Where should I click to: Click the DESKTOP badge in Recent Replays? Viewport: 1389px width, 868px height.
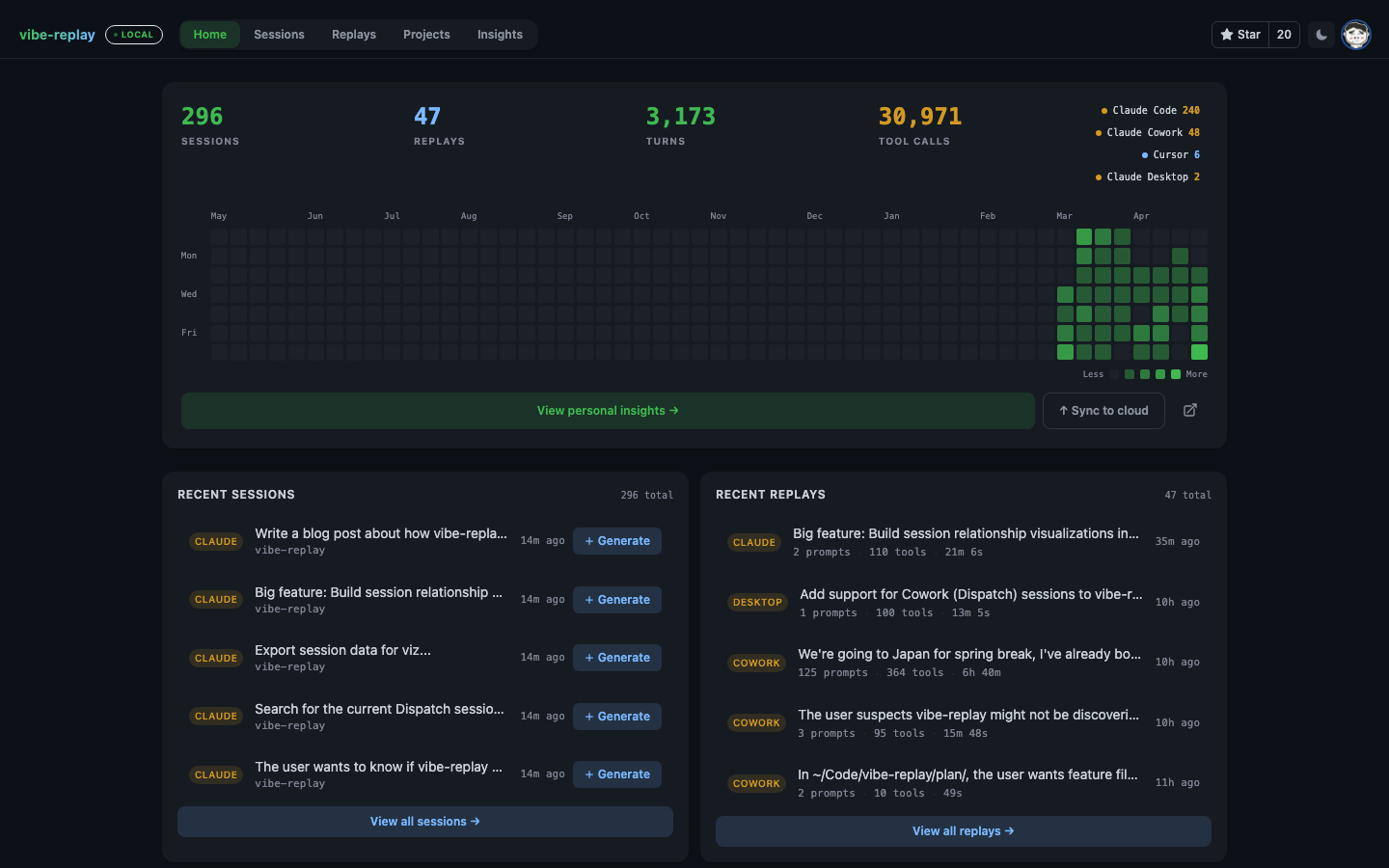tap(757, 602)
